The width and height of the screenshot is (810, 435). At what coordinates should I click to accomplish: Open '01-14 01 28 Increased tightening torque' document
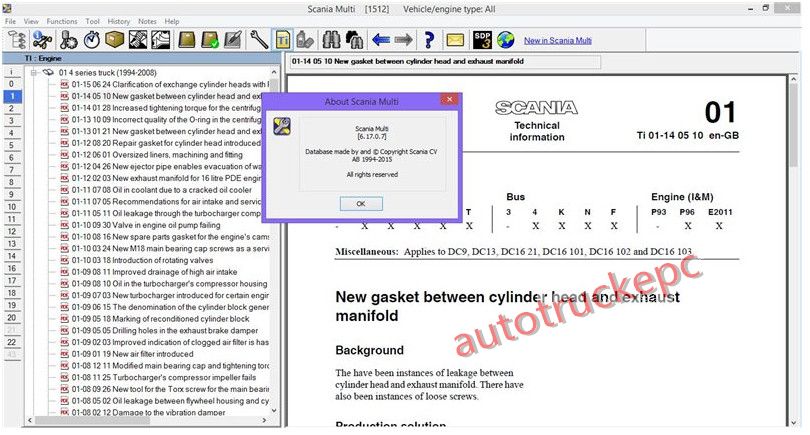pos(166,108)
